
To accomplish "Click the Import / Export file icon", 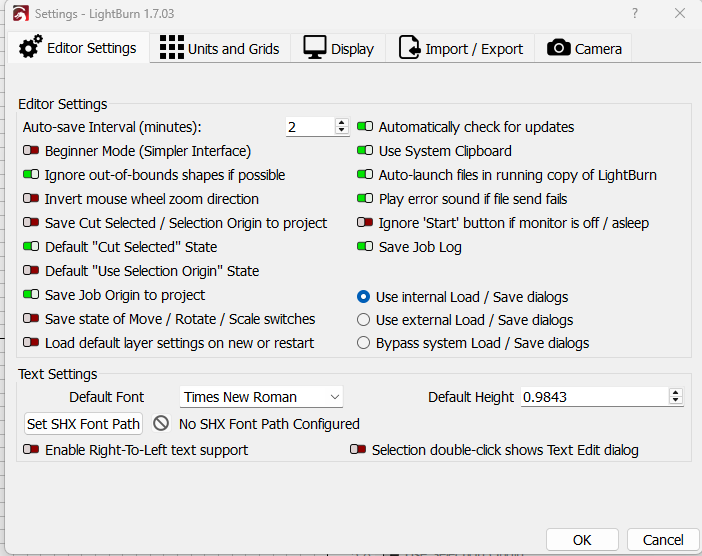I will point(410,47).
